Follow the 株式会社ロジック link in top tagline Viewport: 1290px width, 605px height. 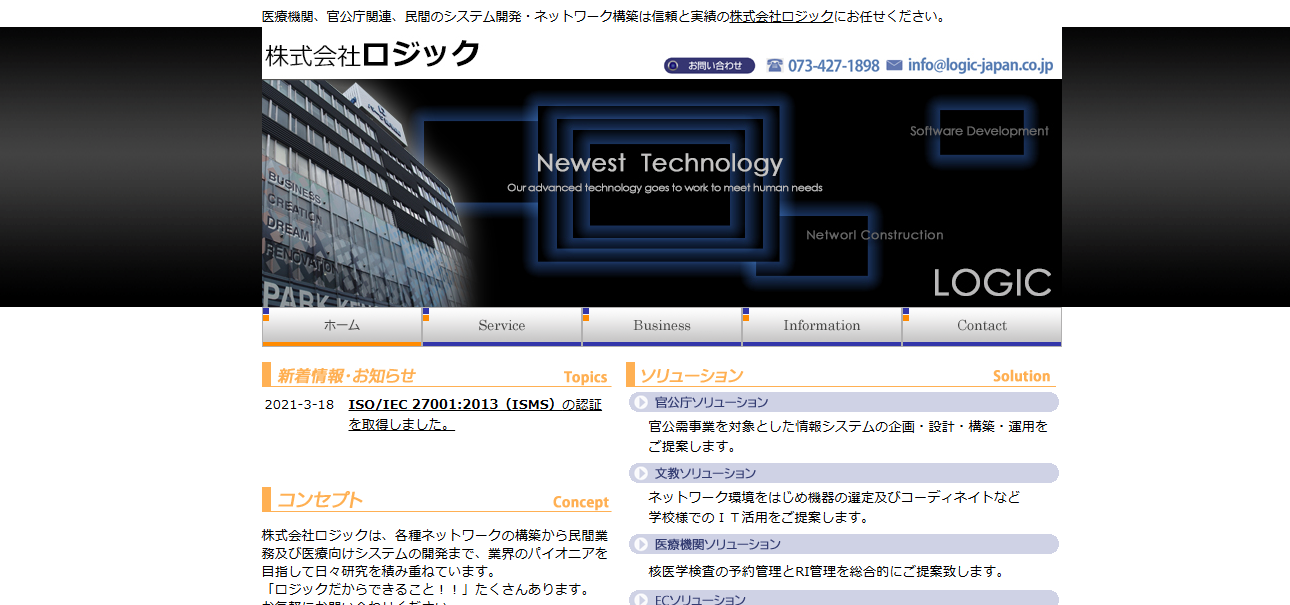coord(781,16)
